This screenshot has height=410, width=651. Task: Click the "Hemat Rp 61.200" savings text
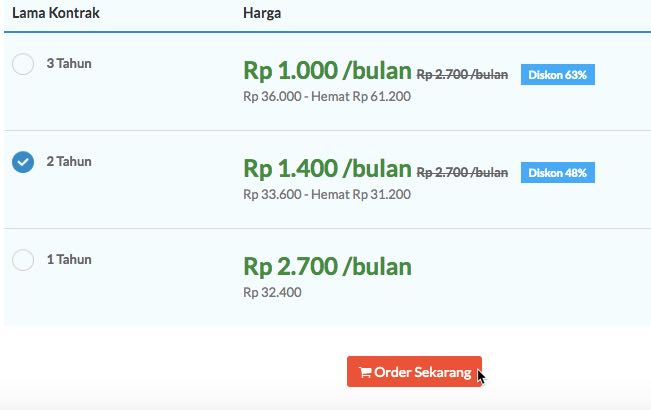click(362, 97)
